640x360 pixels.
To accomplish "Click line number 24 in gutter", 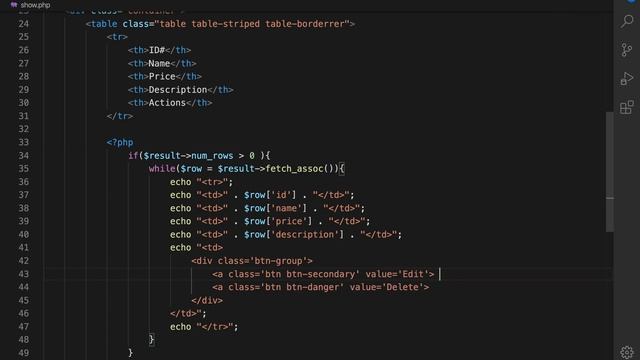I will pyautogui.click(x=24, y=24).
